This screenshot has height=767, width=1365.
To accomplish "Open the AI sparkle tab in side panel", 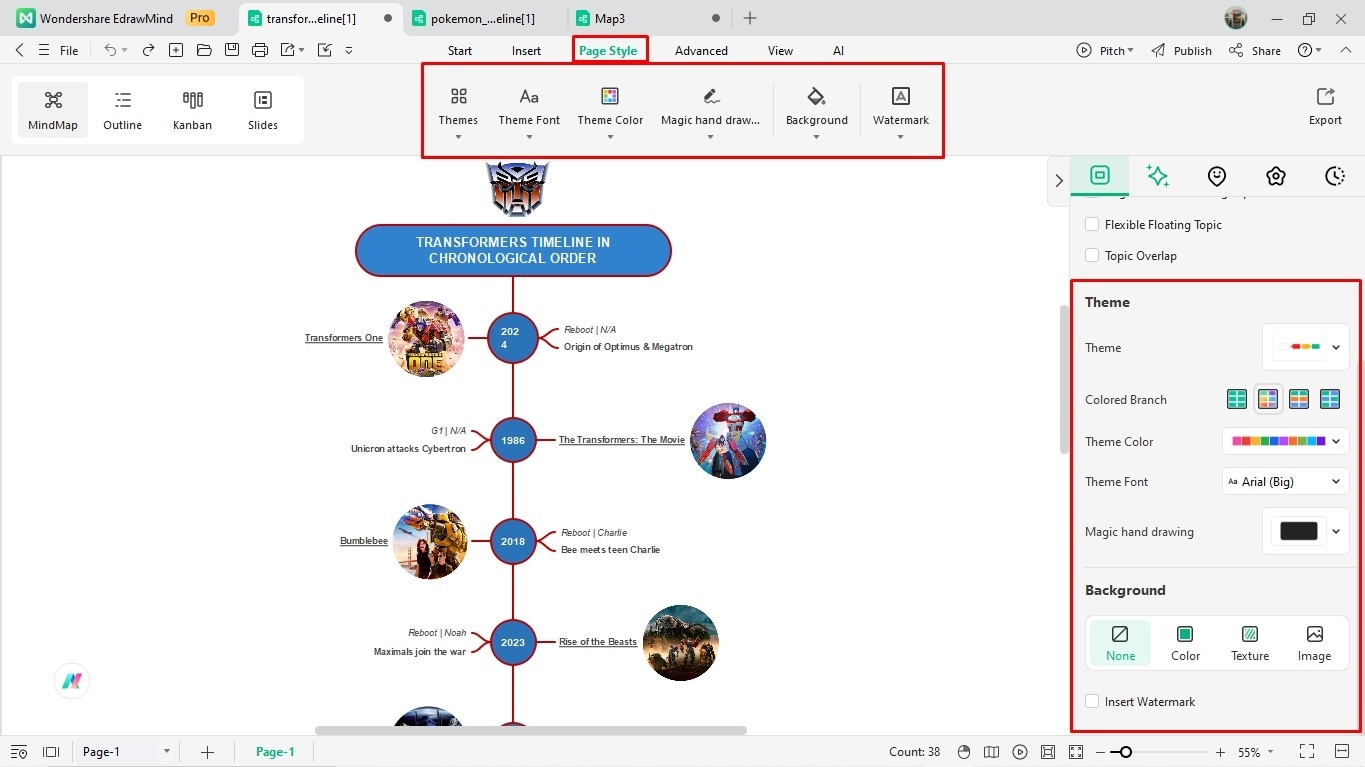I will 1158,176.
